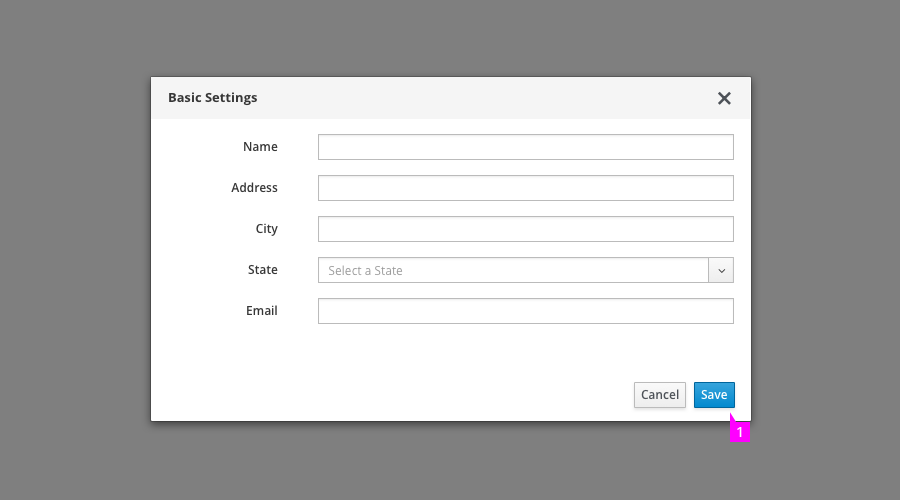Select the Address field label
Image resolution: width=900 pixels, height=500 pixels.
click(x=254, y=188)
